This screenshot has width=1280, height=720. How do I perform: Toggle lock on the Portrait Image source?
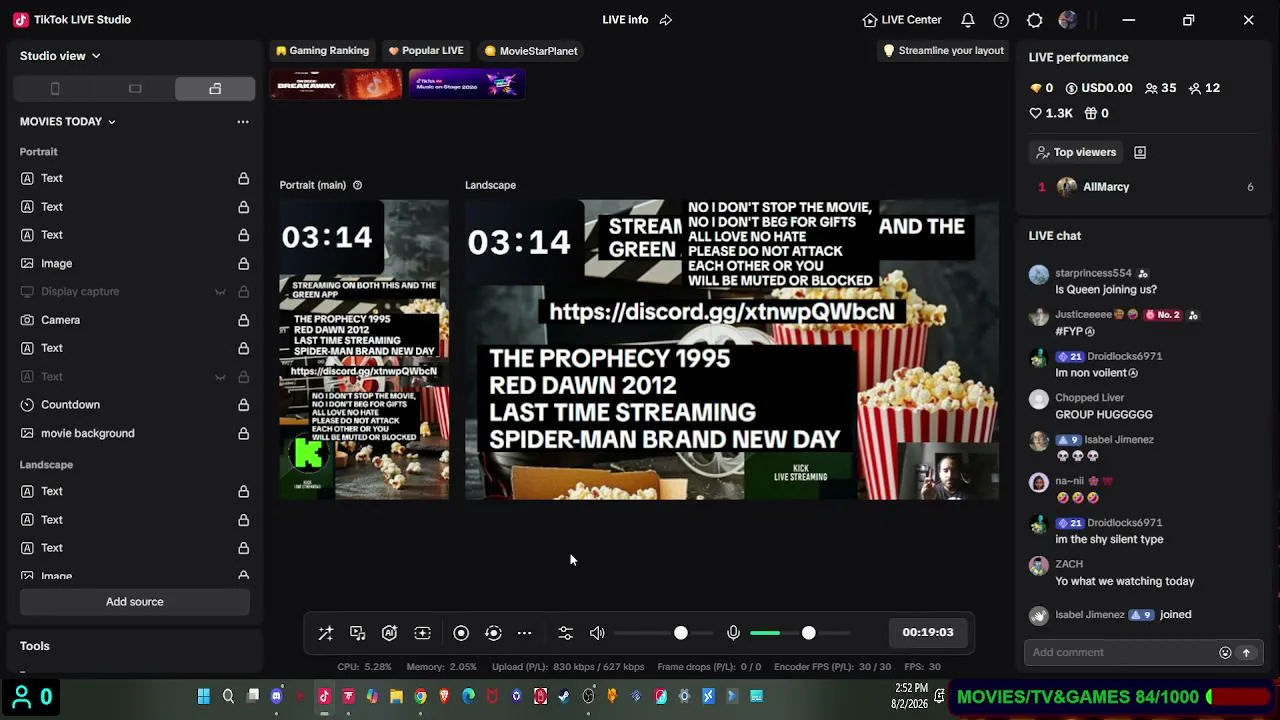(x=243, y=263)
